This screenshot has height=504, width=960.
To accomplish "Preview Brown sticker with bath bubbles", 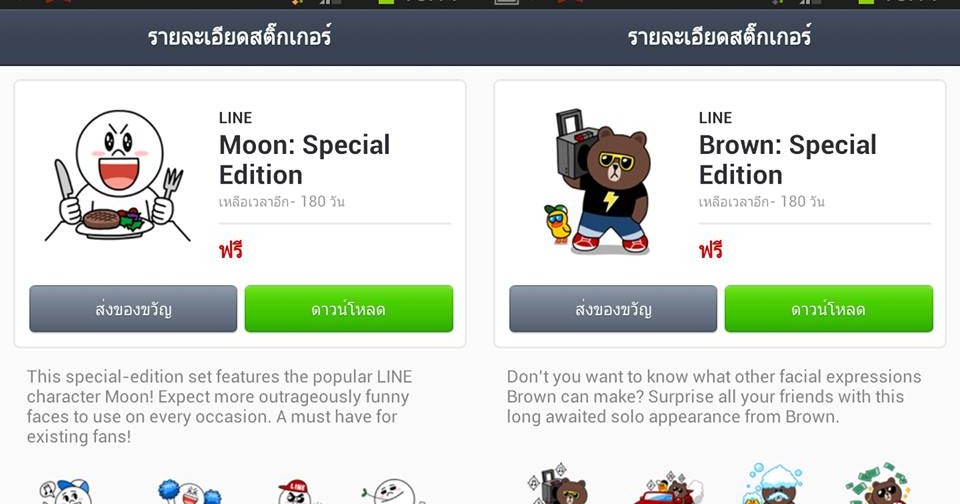I will (773, 484).
